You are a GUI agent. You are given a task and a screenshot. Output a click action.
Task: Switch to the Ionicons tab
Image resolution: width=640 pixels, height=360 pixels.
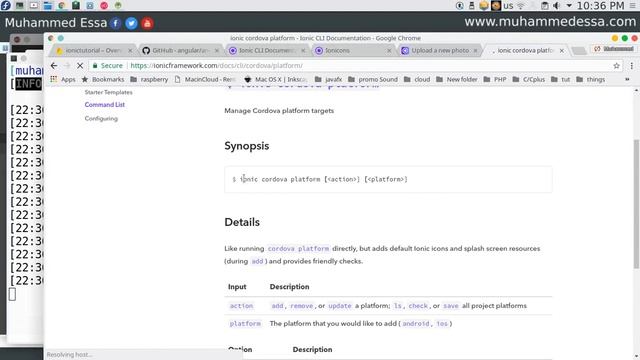(353, 51)
